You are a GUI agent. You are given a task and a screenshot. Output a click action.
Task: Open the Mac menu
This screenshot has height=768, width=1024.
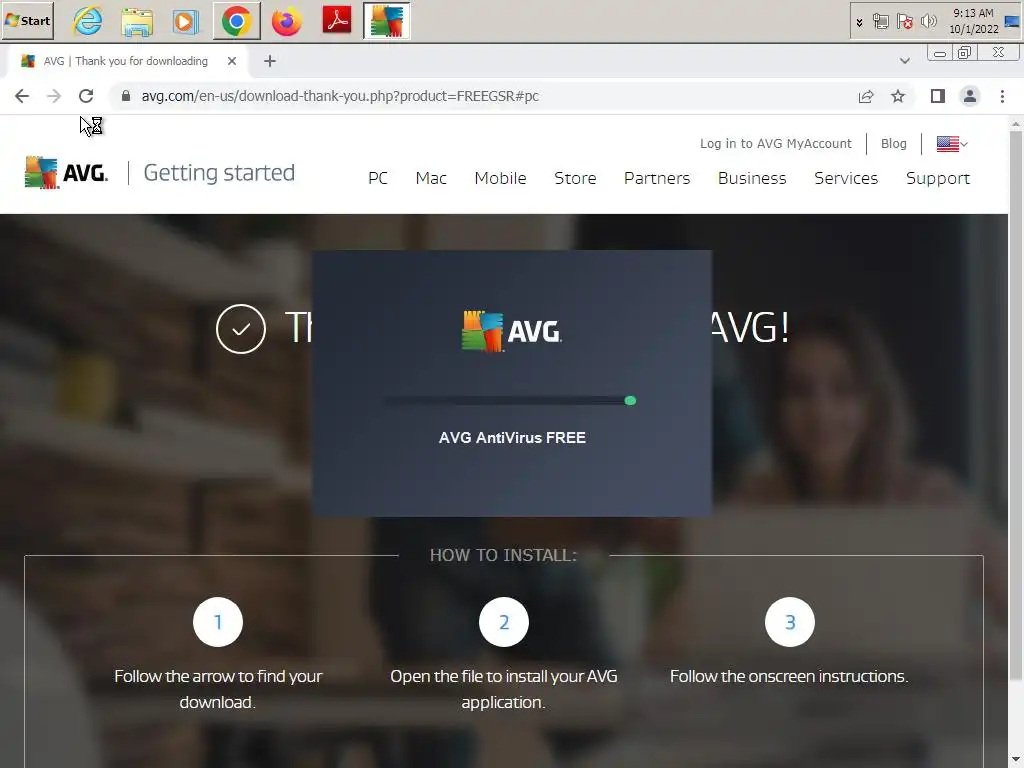point(431,178)
